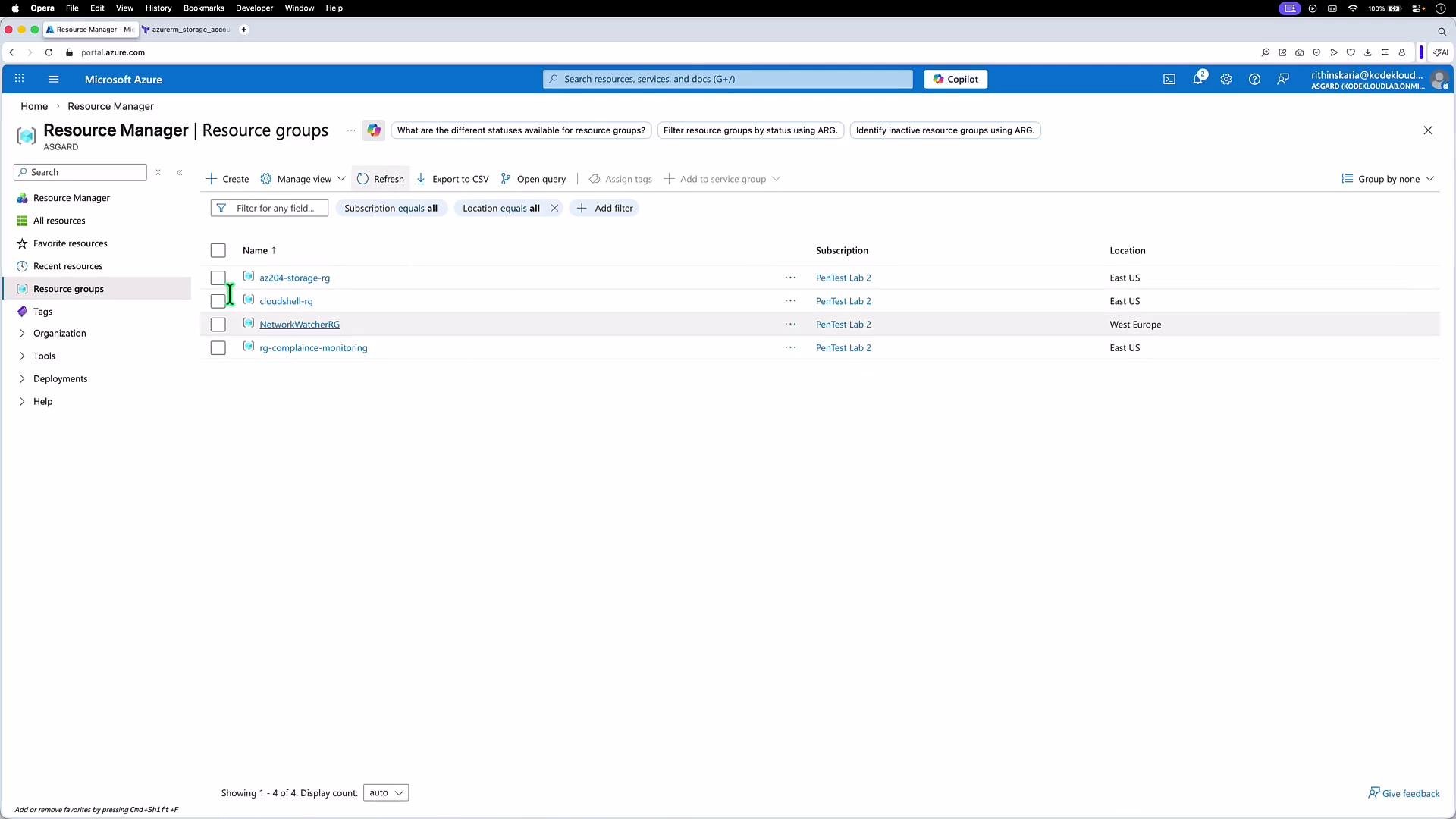Tick the checkbox for rg-complaince-monitoring
The width and height of the screenshot is (1456, 819).
[x=218, y=349]
